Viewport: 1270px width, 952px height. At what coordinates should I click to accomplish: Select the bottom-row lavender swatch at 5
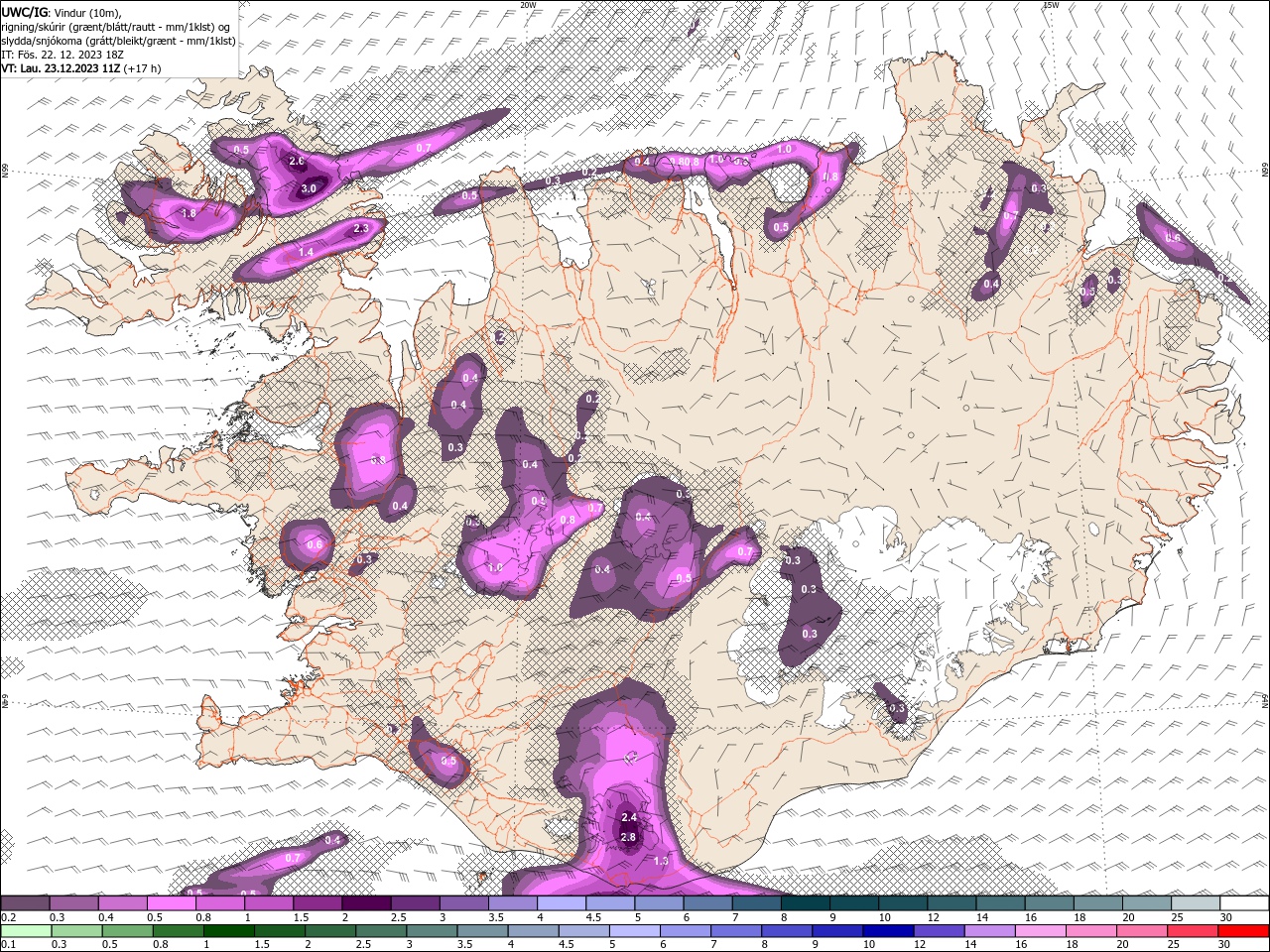point(634,931)
